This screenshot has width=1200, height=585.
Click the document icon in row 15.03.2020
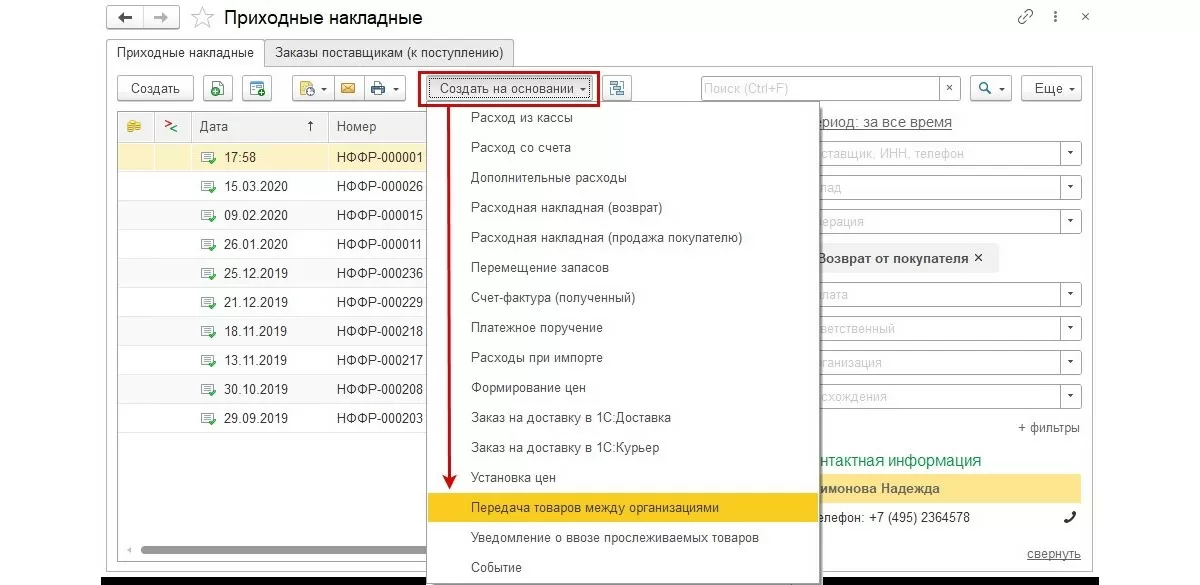tap(208, 187)
